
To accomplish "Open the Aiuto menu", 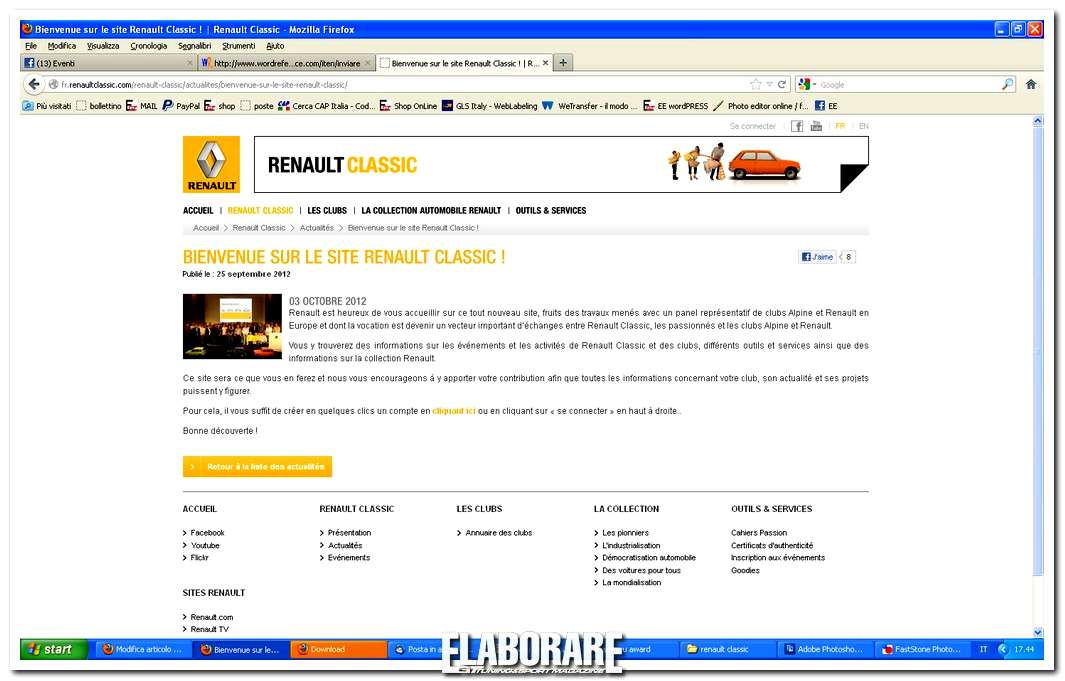I will point(275,45).
